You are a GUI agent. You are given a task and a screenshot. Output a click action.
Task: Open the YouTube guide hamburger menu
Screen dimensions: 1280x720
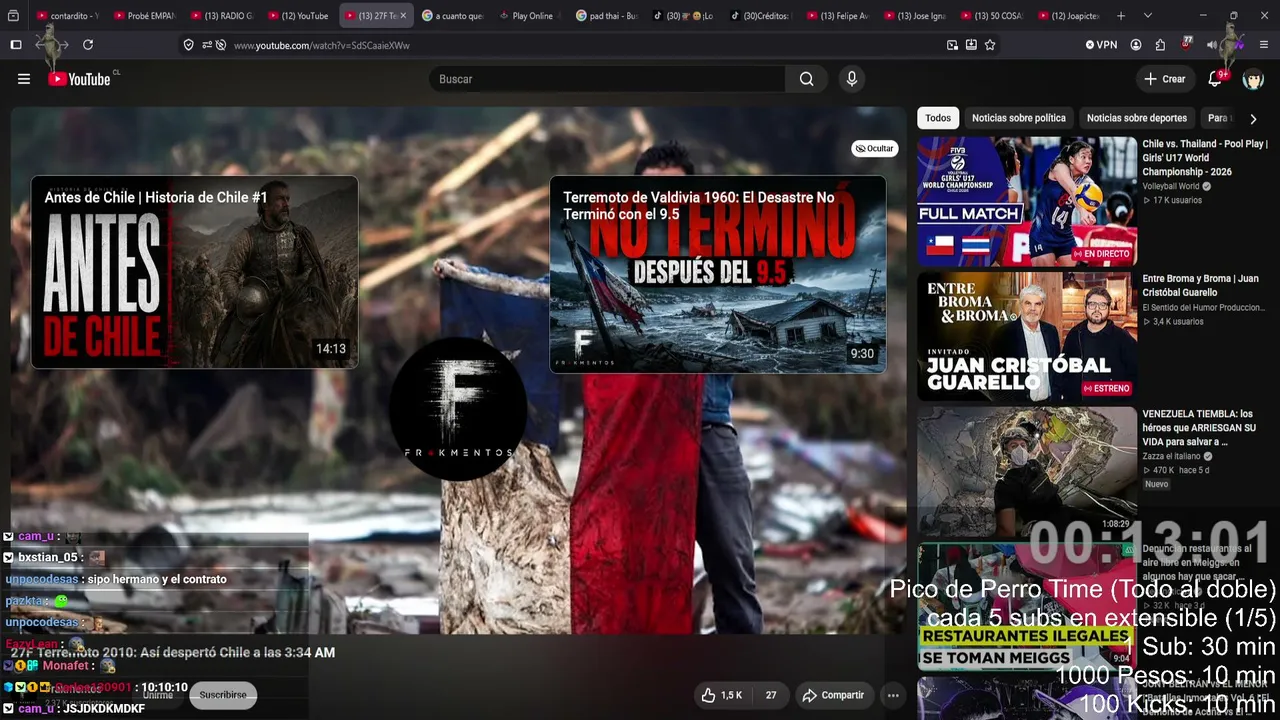(24, 79)
